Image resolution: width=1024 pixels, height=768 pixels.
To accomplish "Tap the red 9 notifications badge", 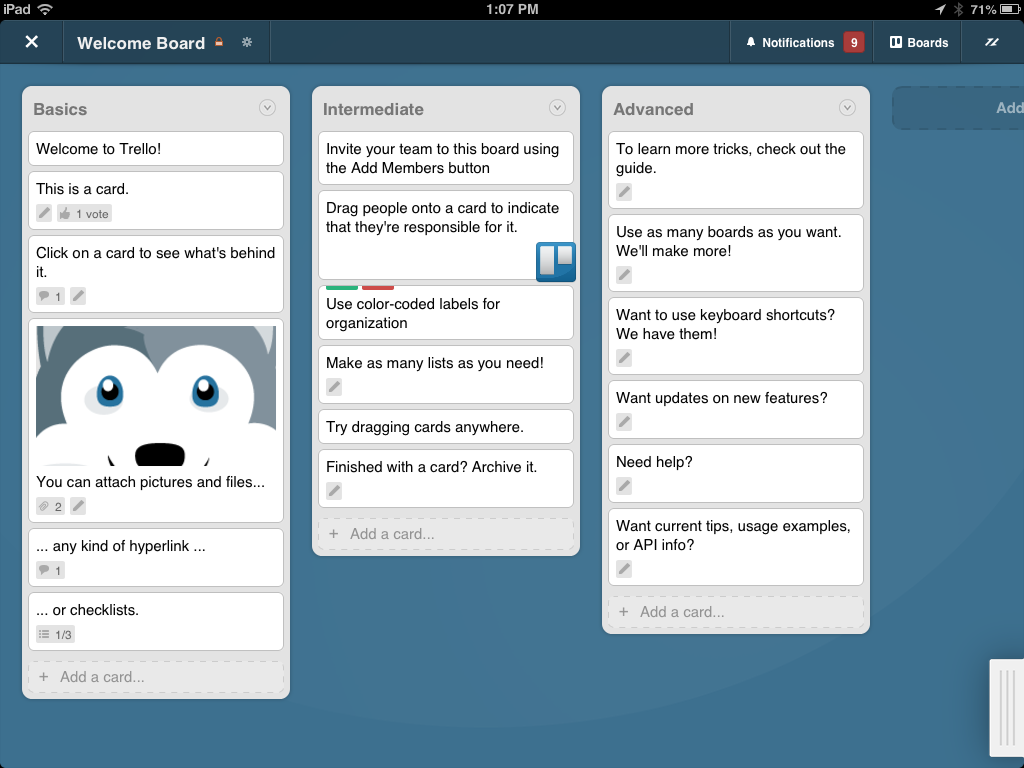I will [854, 42].
